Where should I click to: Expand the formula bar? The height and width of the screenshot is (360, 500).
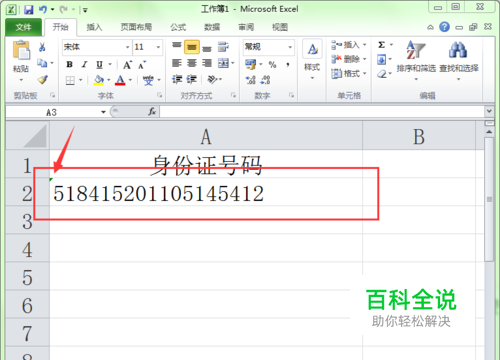click(489, 111)
